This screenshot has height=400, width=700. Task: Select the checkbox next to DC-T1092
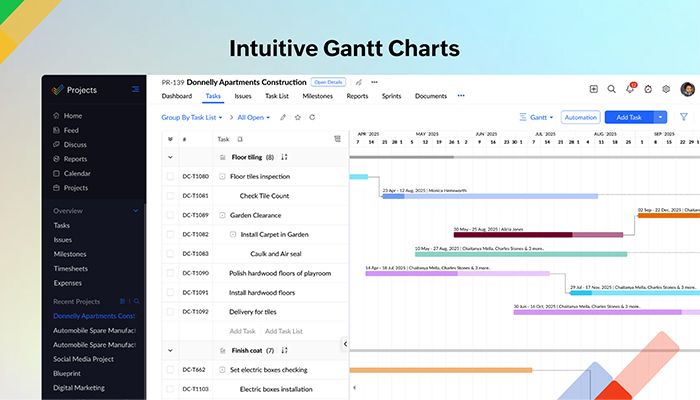[x=170, y=312]
